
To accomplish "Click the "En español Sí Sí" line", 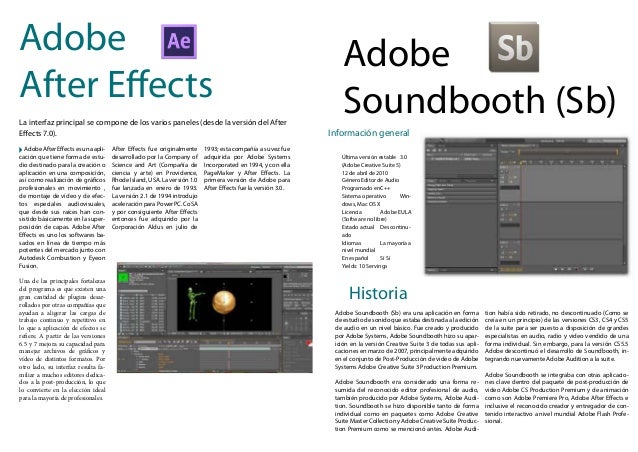I will [x=366, y=258].
